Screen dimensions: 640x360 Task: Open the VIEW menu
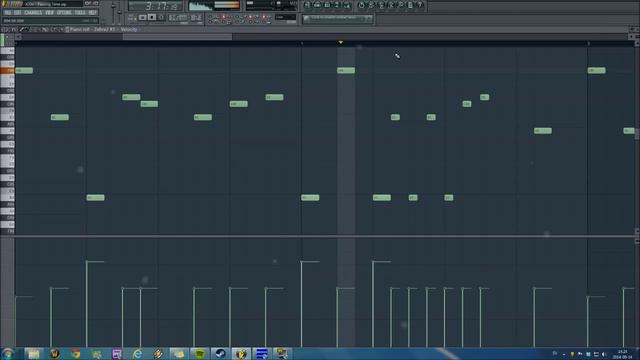49,13
